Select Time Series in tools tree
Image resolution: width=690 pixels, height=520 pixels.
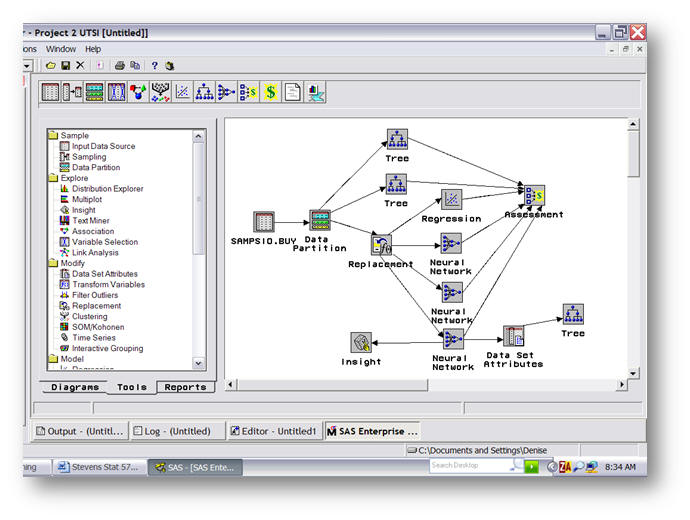pos(94,337)
